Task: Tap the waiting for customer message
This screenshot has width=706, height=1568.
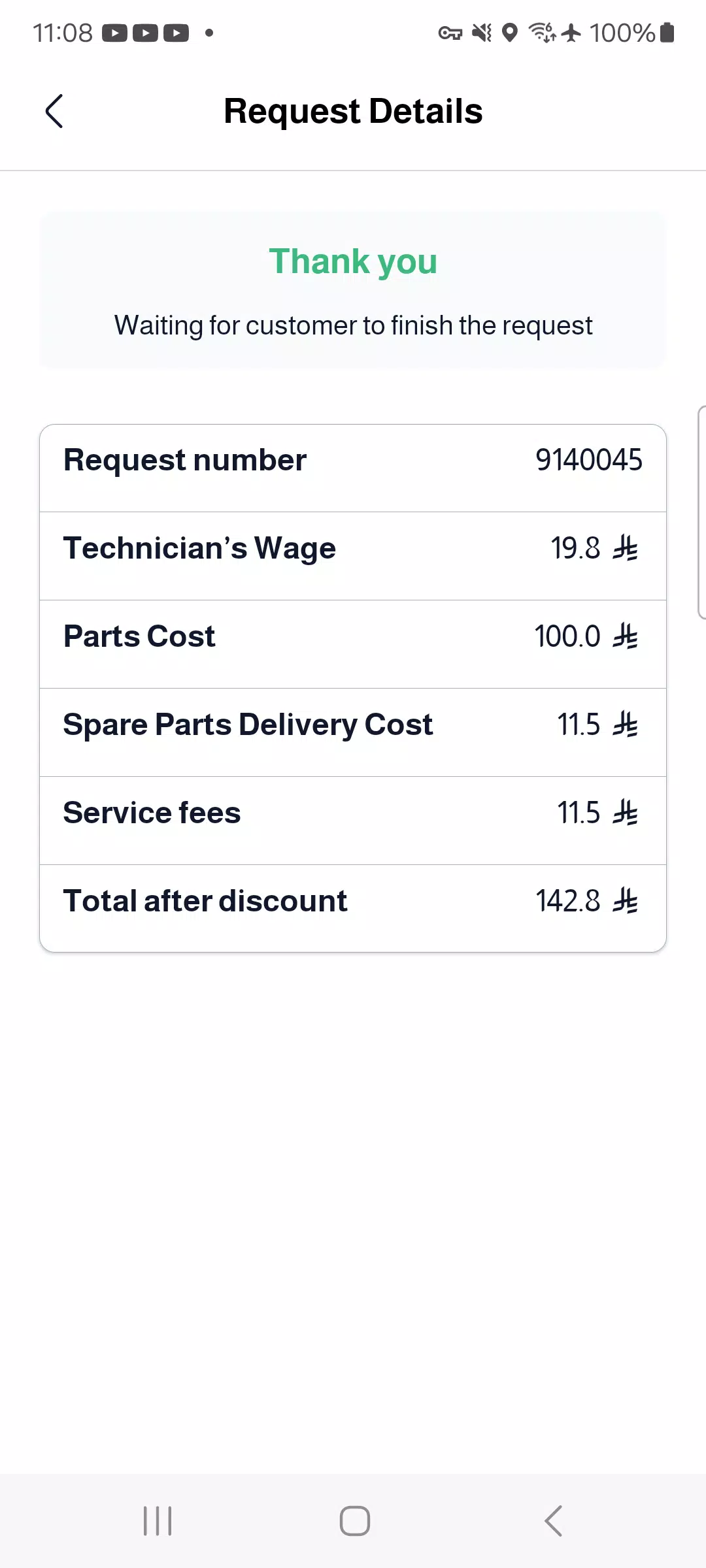Action: point(353,325)
